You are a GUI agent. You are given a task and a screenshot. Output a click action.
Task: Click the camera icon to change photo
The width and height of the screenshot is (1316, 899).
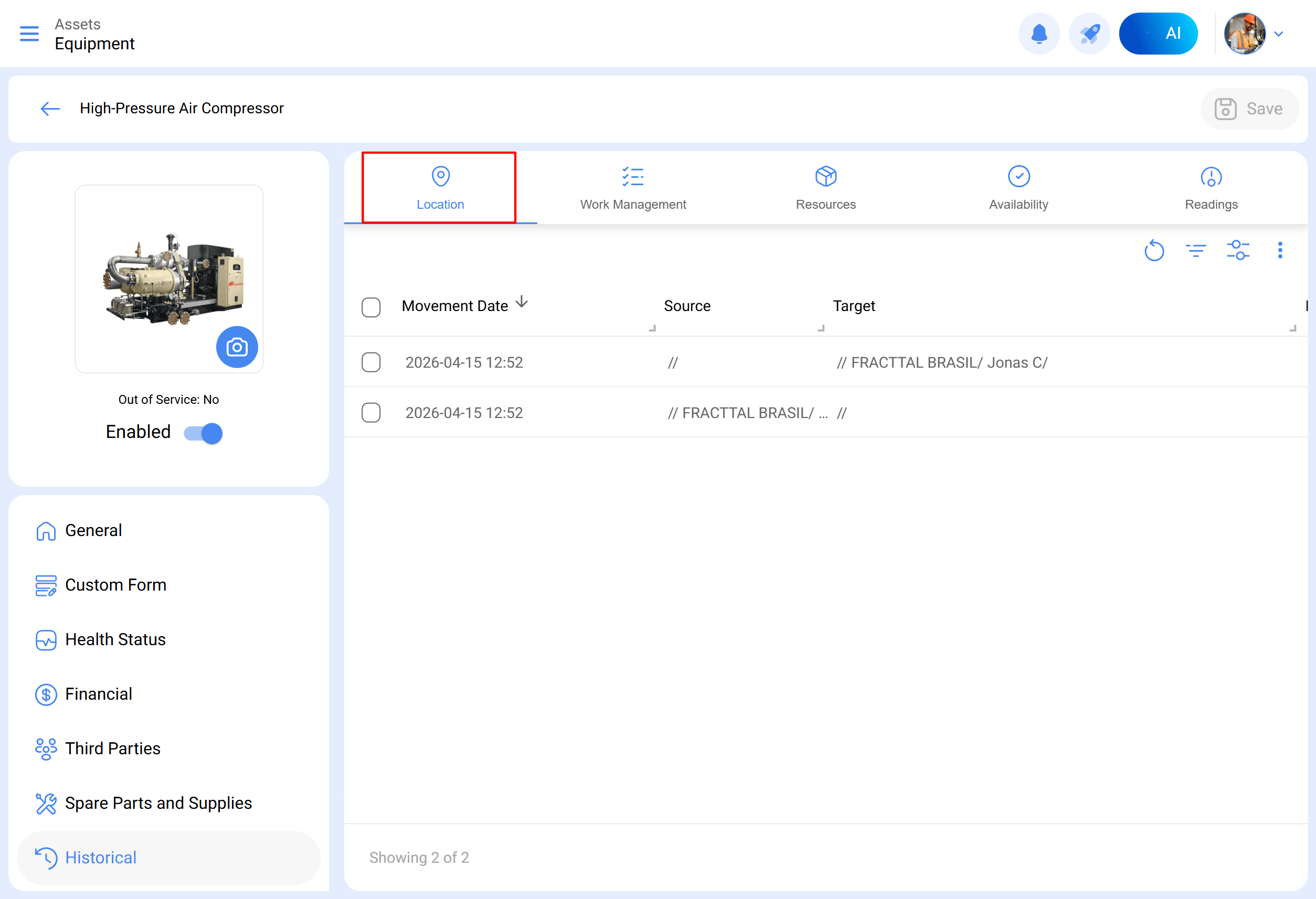pos(237,347)
